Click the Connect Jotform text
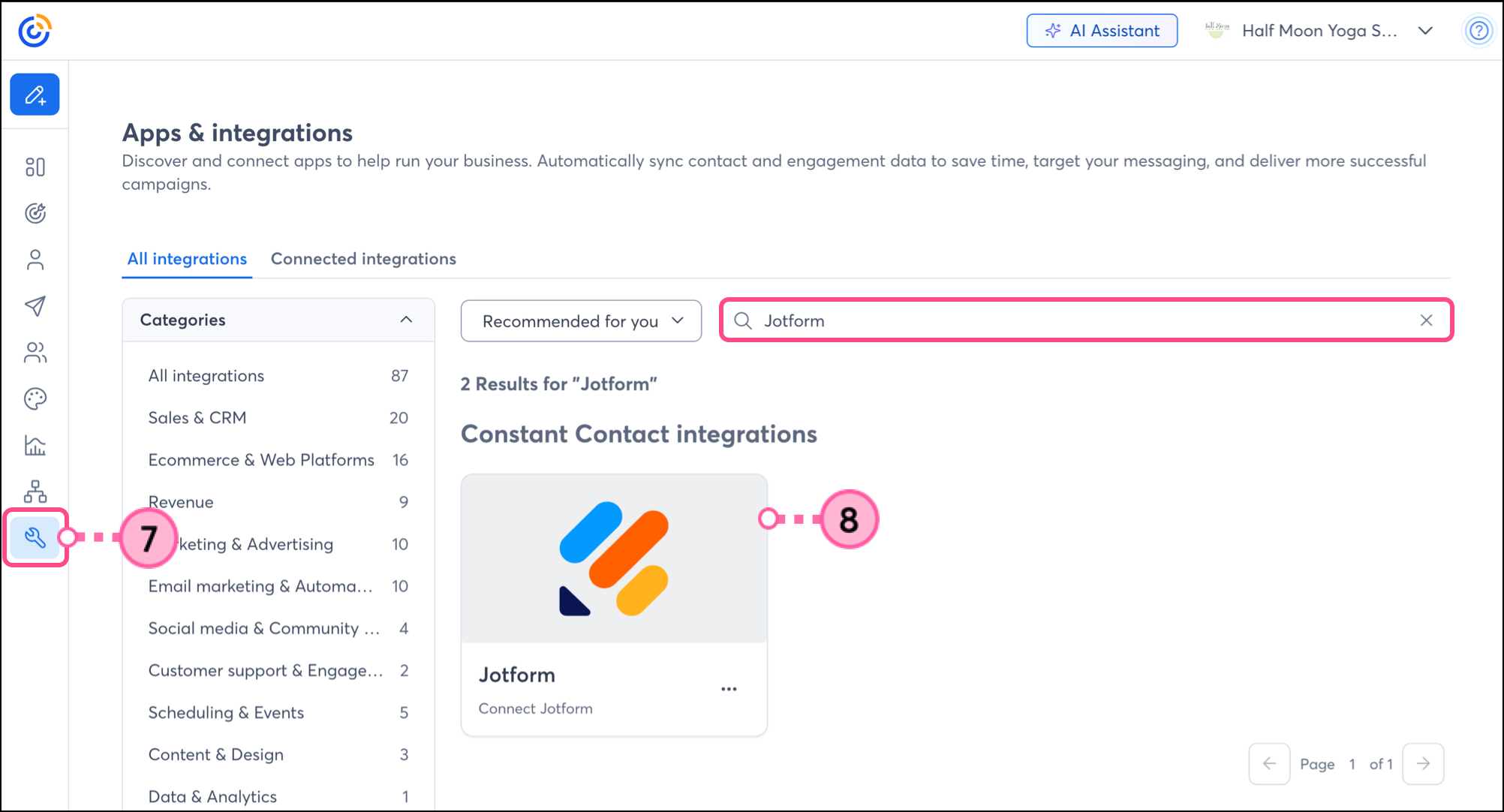This screenshot has width=1504, height=812. (535, 708)
